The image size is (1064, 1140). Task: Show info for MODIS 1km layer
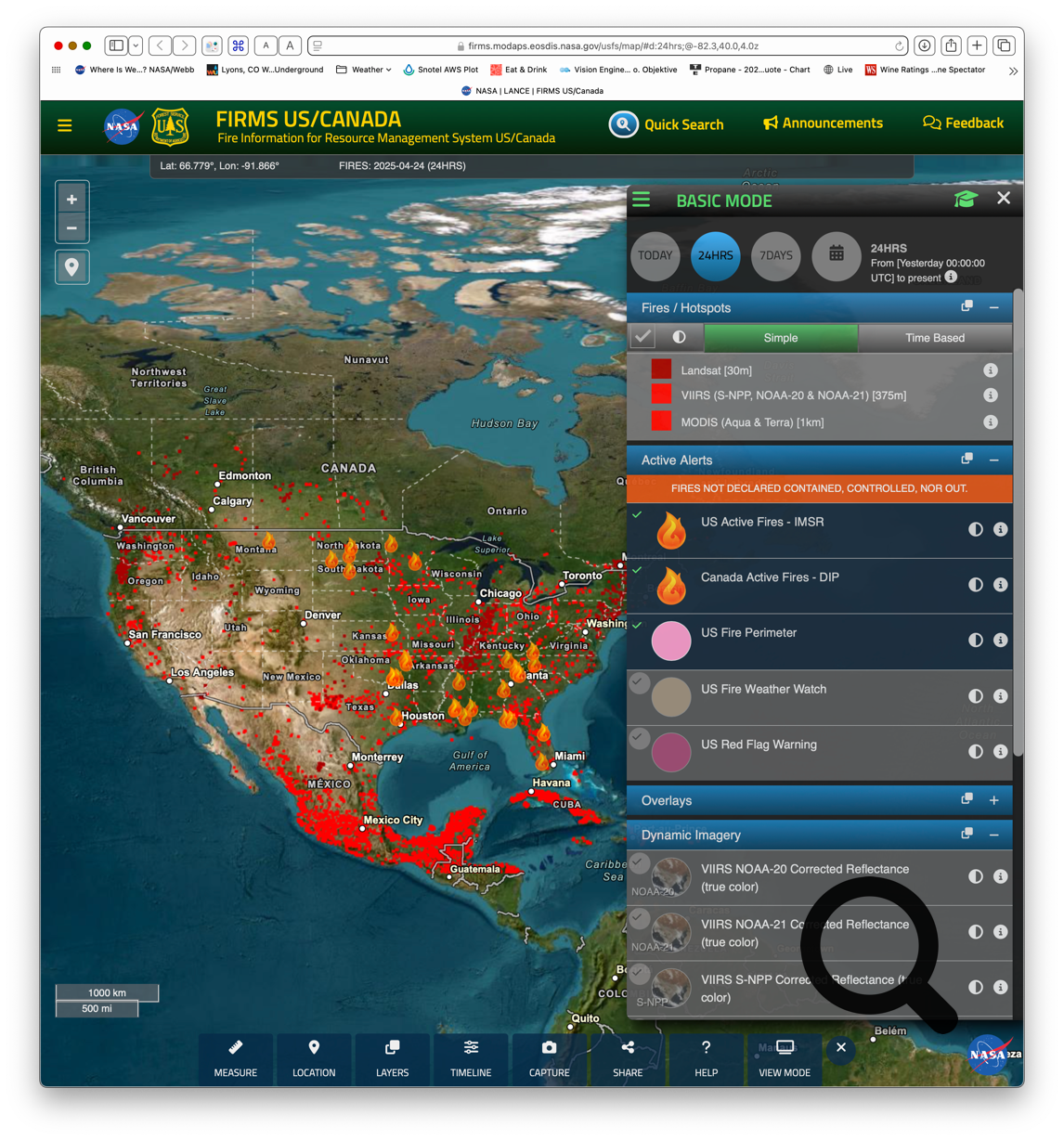coord(991,422)
